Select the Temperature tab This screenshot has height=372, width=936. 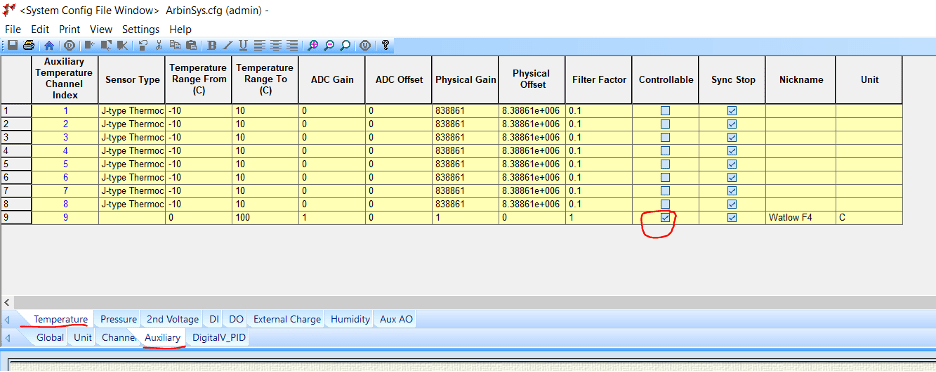[60, 319]
